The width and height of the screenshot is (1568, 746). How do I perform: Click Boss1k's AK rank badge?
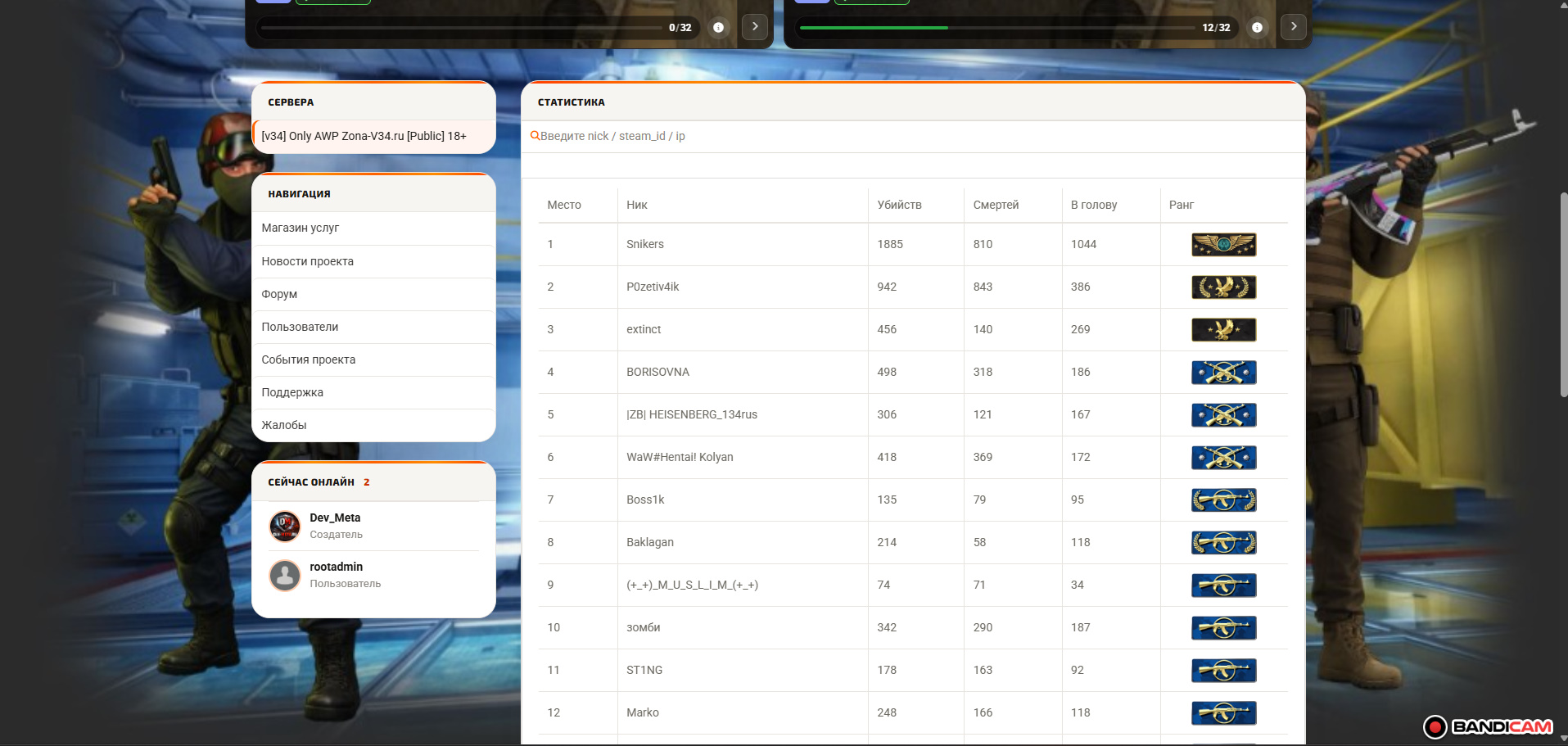click(x=1223, y=500)
